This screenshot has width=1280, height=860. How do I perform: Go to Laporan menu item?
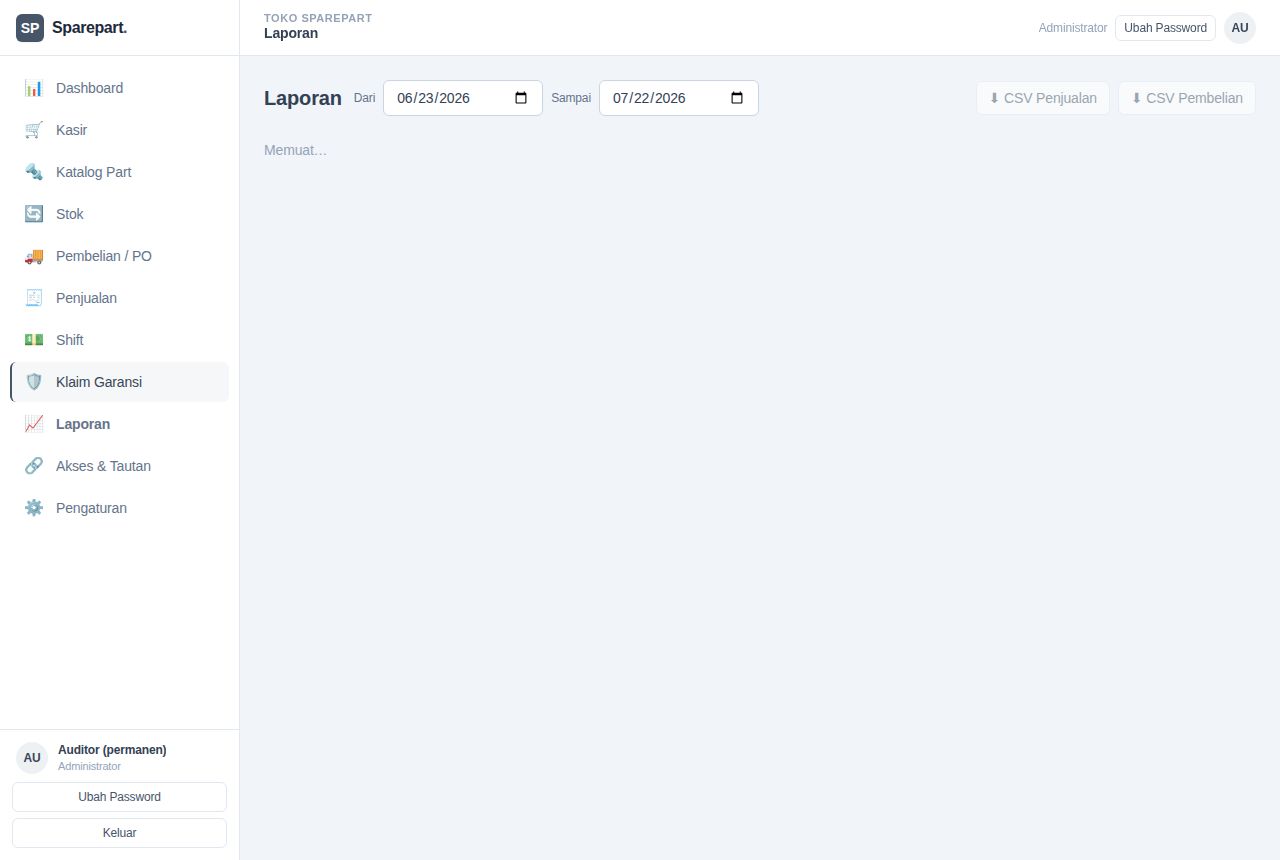click(120, 424)
